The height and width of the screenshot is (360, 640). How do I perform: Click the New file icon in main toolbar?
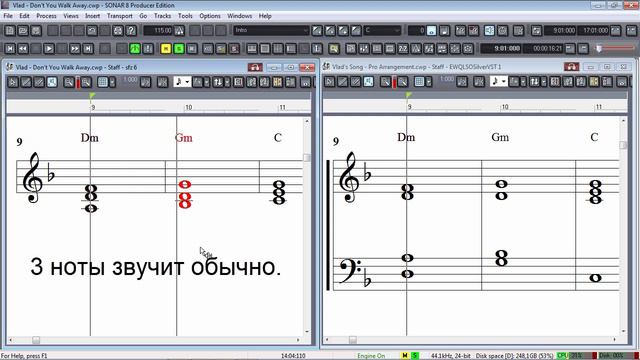[x=10, y=31]
